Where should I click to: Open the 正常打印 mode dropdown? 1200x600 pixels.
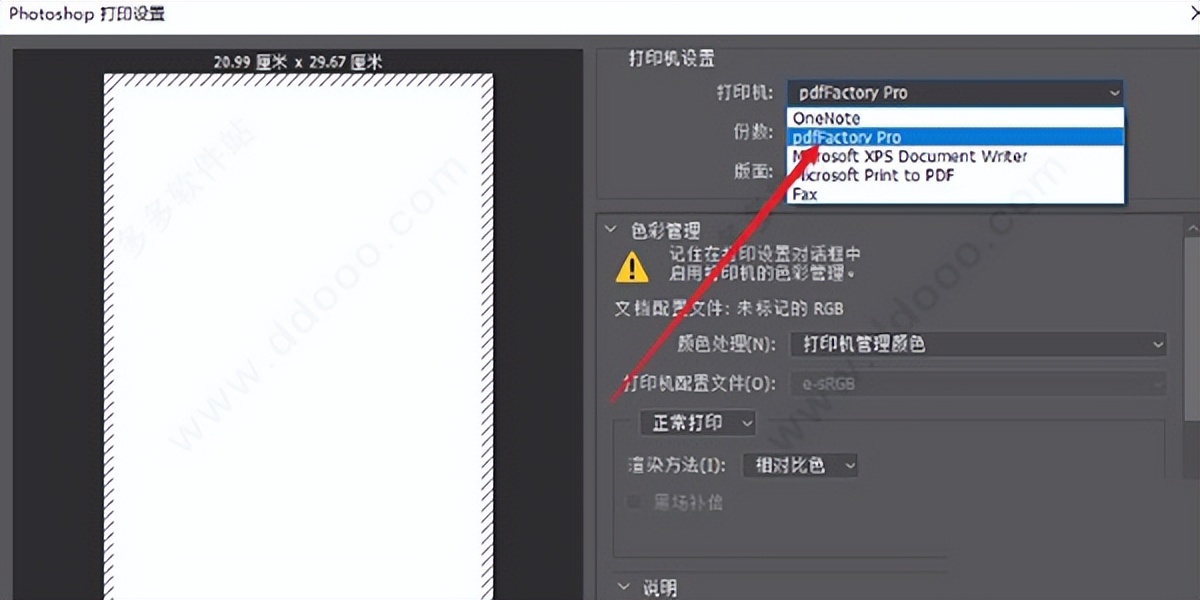coord(697,423)
